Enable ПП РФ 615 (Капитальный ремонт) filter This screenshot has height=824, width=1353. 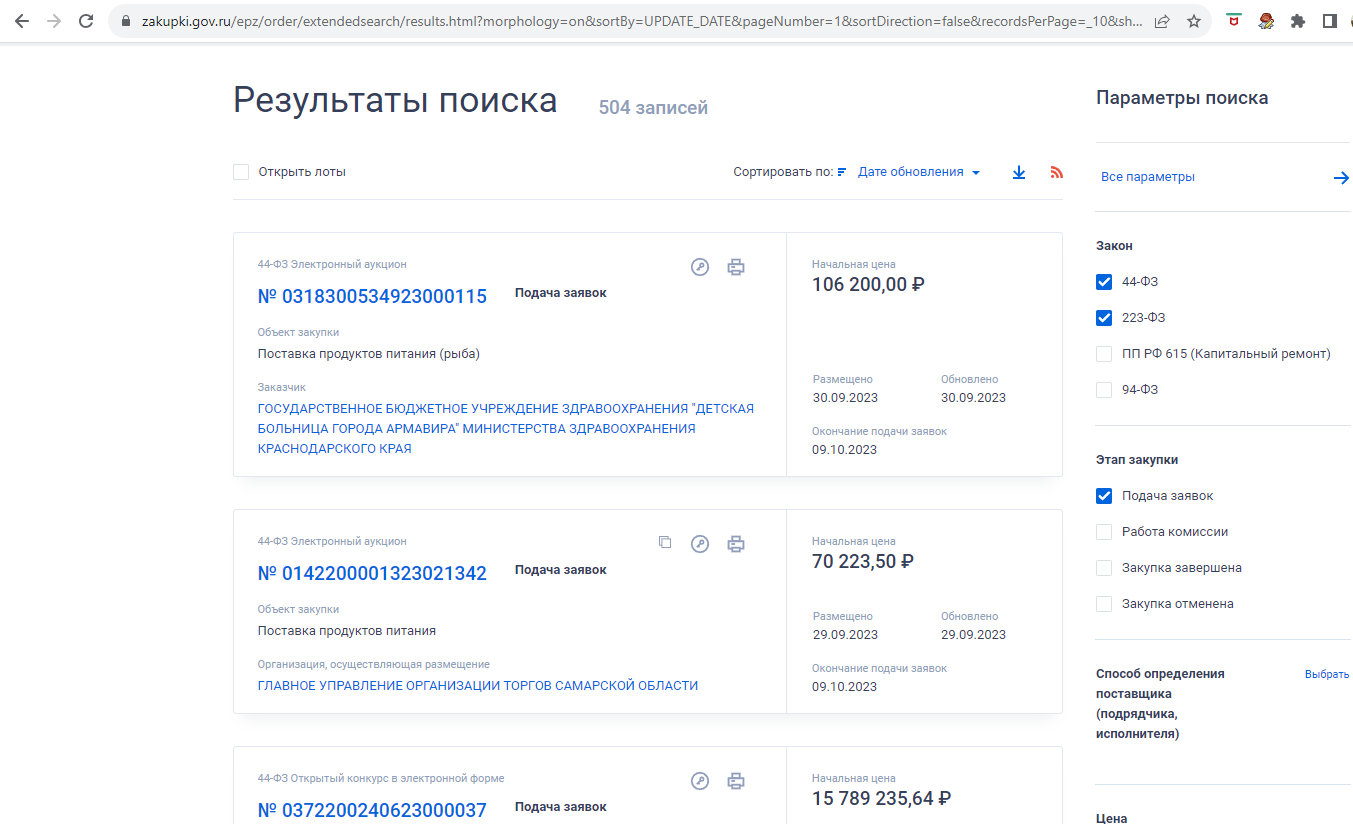(1104, 354)
